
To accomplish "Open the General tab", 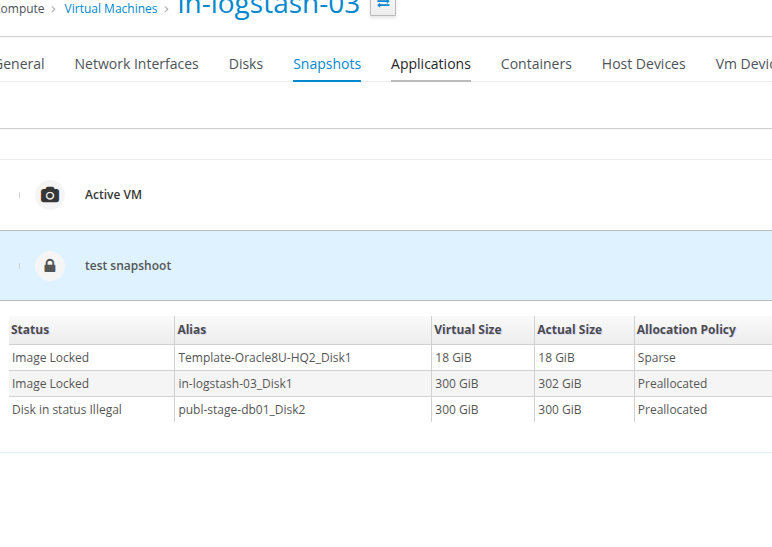I will [x=22, y=64].
